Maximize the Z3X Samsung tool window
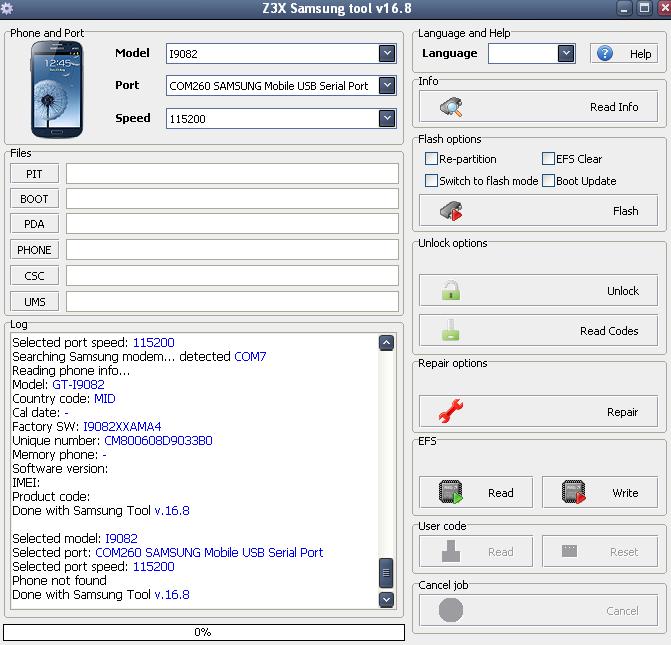 pyautogui.click(x=644, y=8)
